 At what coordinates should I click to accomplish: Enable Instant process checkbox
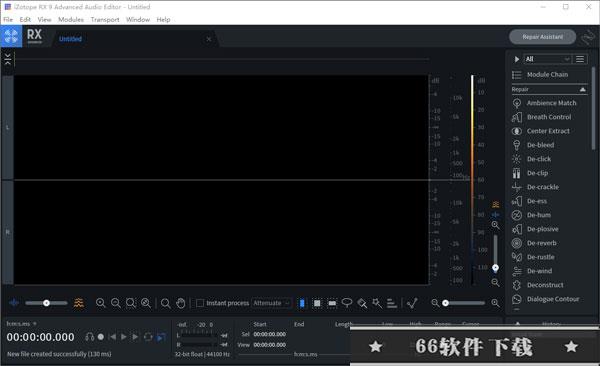tap(200, 303)
